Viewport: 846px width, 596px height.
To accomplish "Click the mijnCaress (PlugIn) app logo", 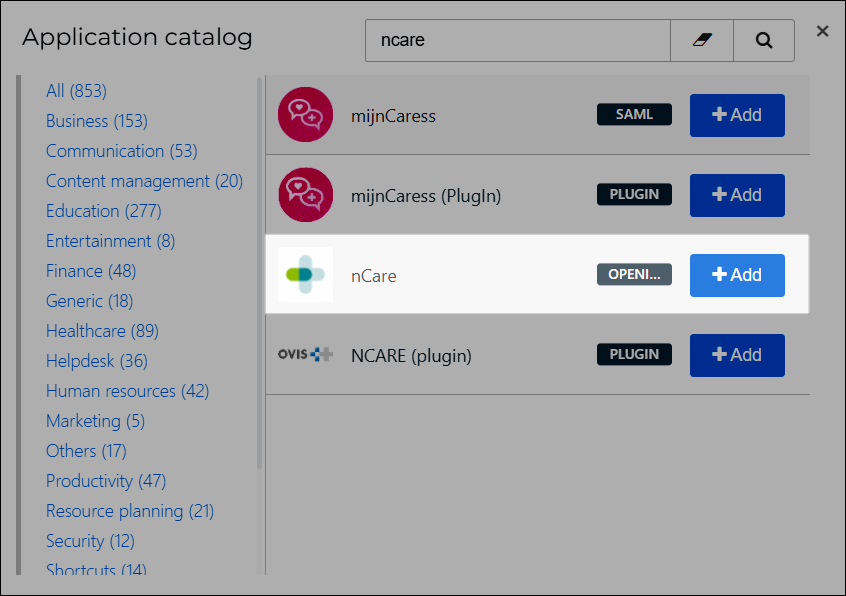I will pos(305,195).
